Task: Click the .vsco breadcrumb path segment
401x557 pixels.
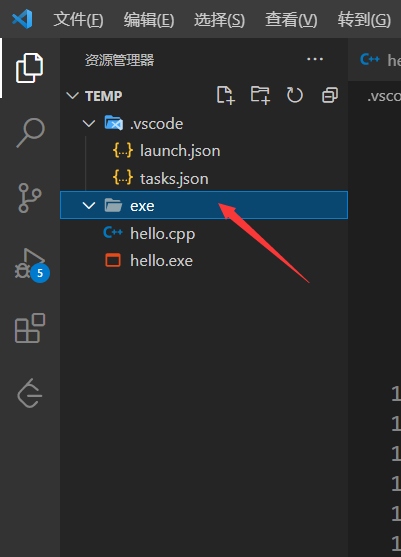Action: click(384, 96)
